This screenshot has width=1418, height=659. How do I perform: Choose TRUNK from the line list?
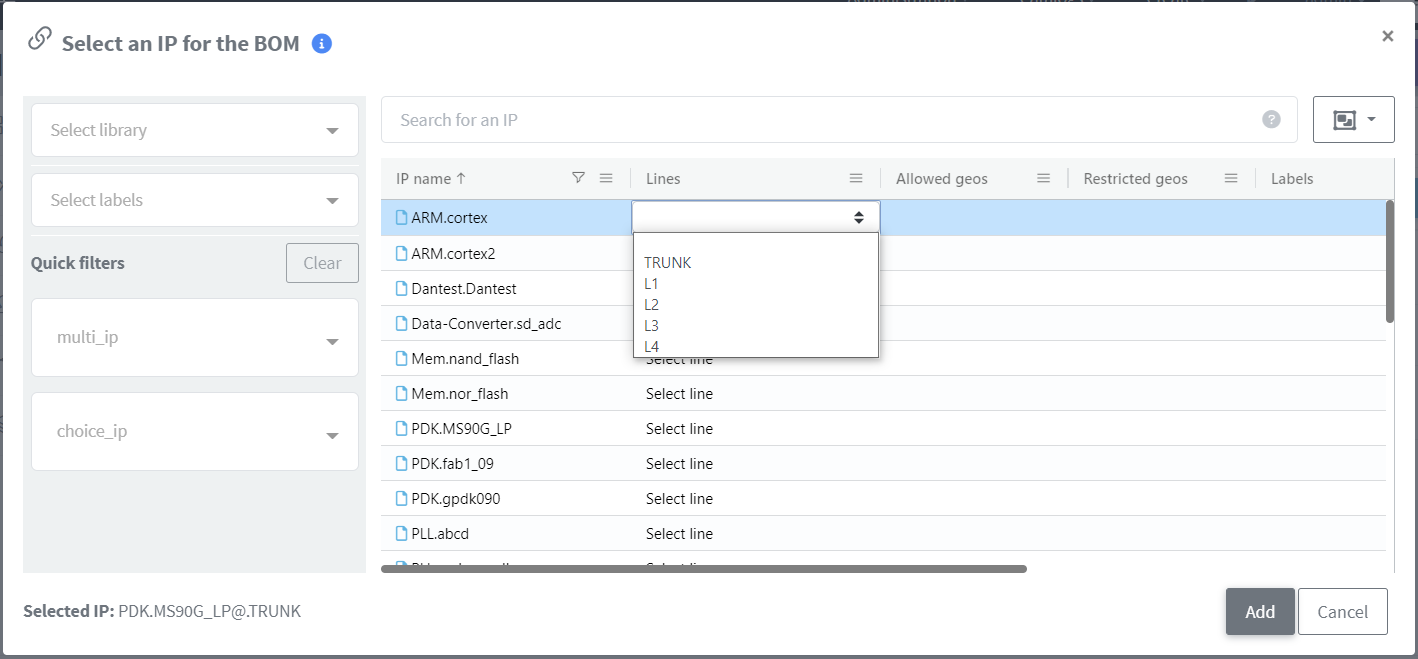coord(668,263)
